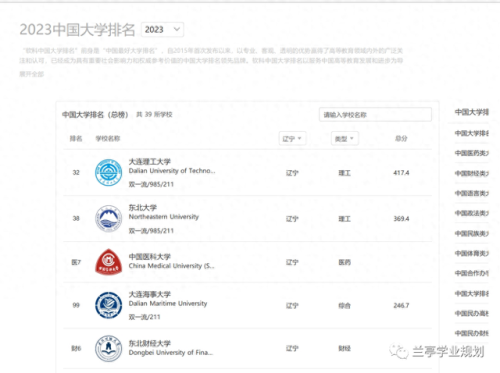Click the 中国大学排名（总榜）table title
Image resolution: width=500 pixels, height=373 pixels.
point(95,115)
